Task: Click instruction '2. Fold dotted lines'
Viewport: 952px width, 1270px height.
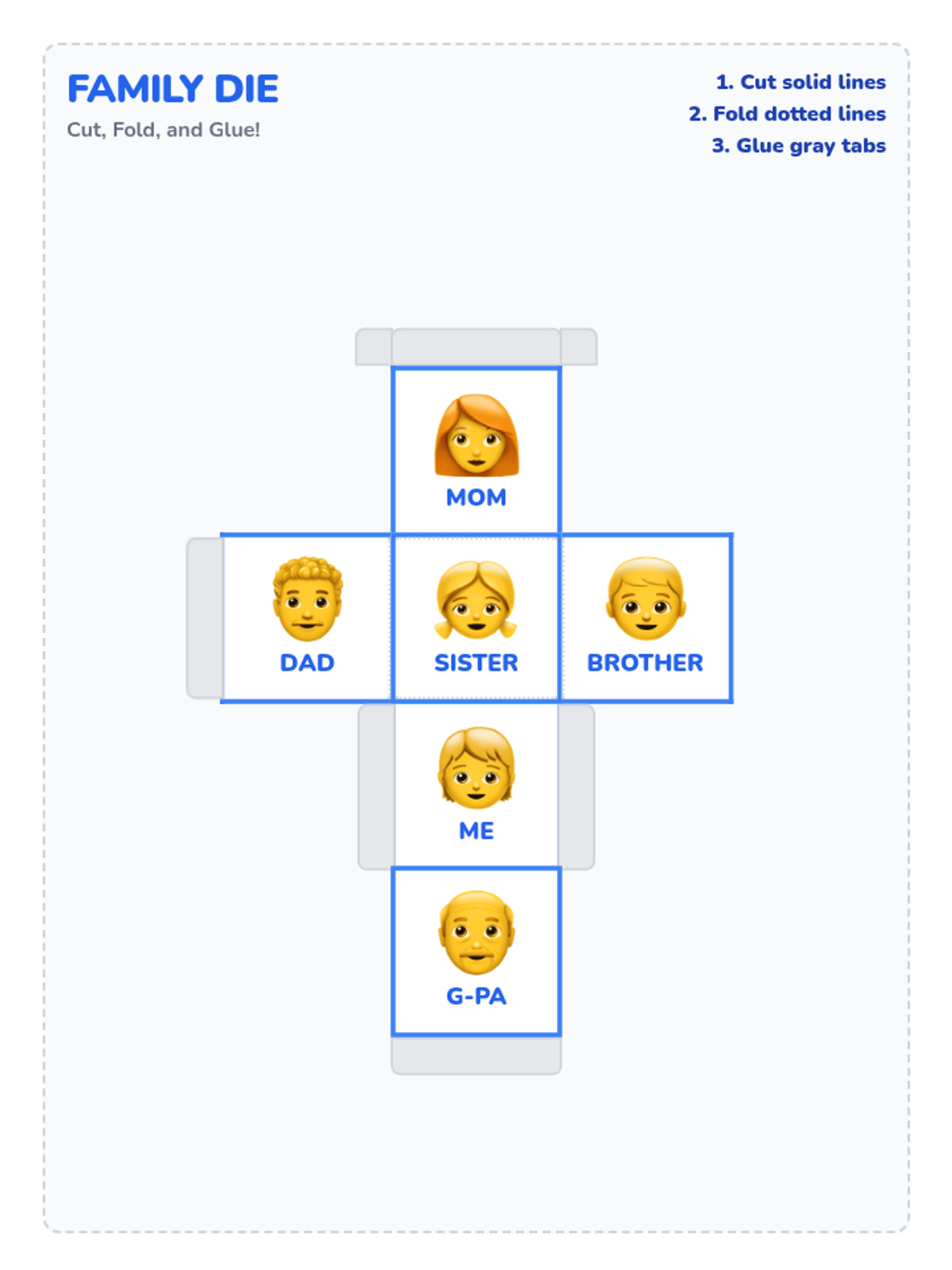Action: pos(787,114)
